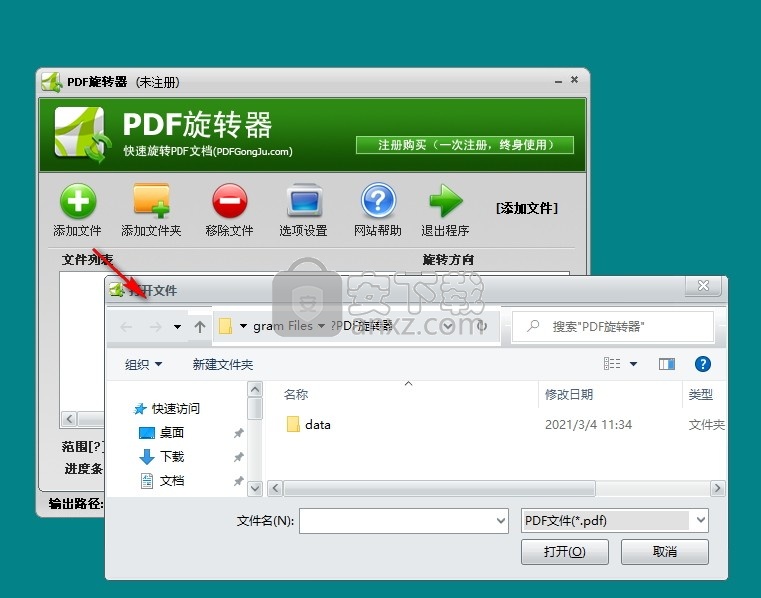Click PDF rotator logo in green header
The image size is (761, 598).
tap(82, 134)
